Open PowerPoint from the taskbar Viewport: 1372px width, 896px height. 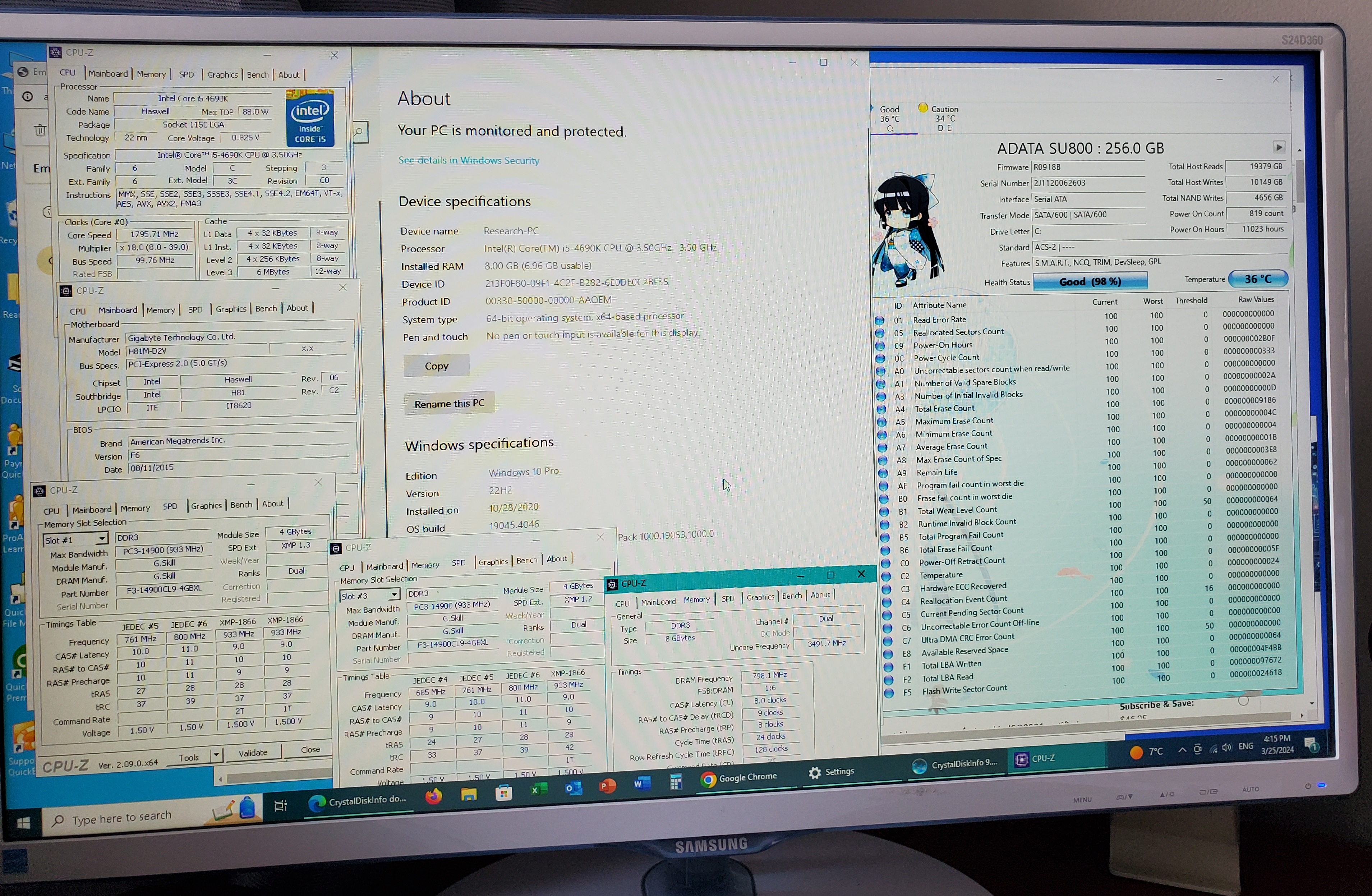click(607, 786)
